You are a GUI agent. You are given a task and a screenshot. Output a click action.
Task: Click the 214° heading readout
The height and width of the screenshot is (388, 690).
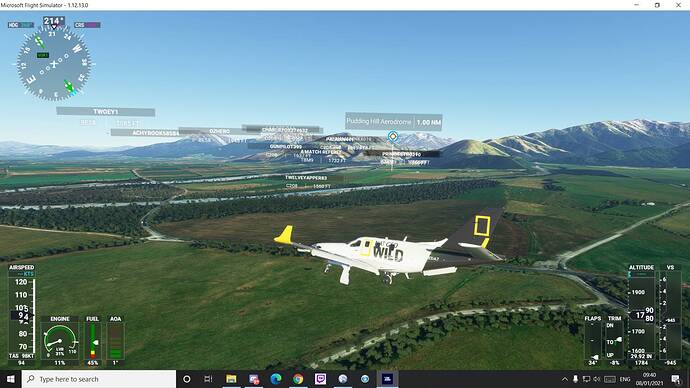point(54,21)
